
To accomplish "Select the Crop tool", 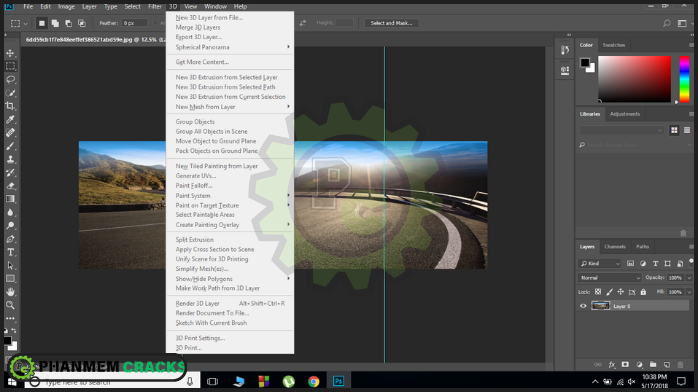I will 10,106.
